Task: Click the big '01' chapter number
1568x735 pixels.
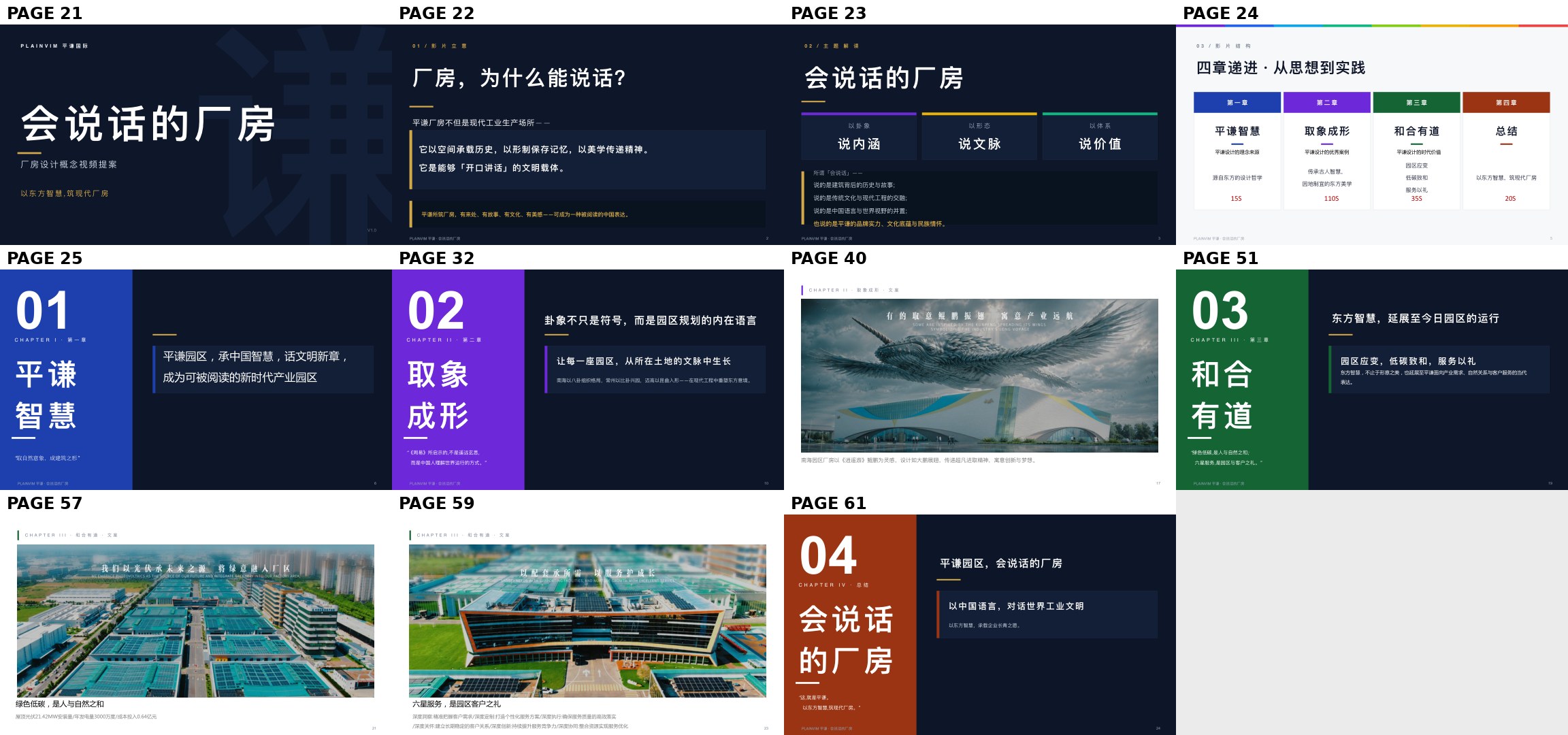Action: 42,311
